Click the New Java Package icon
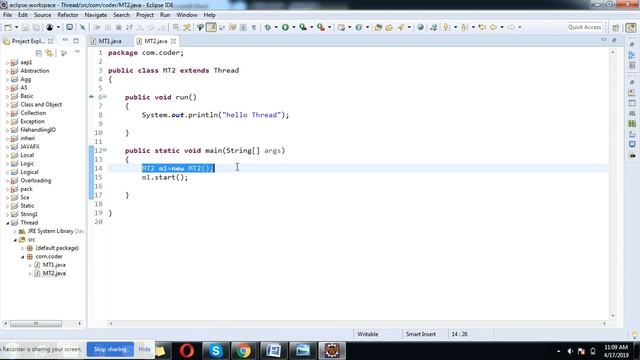The height and width of the screenshot is (360, 640). click(x=341, y=27)
